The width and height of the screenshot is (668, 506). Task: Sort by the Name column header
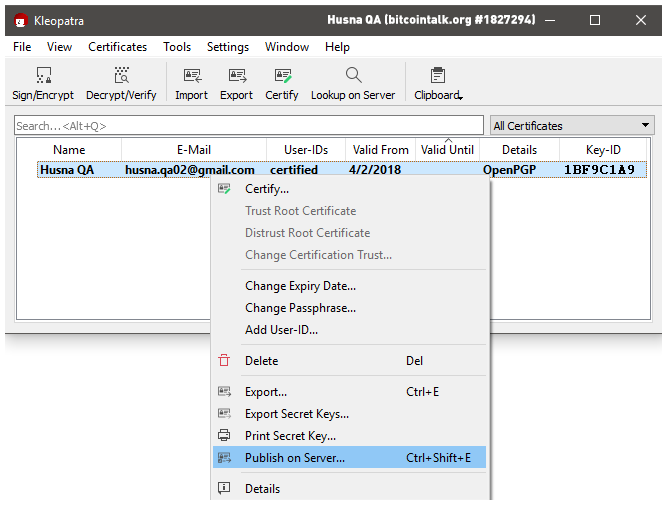click(x=69, y=150)
